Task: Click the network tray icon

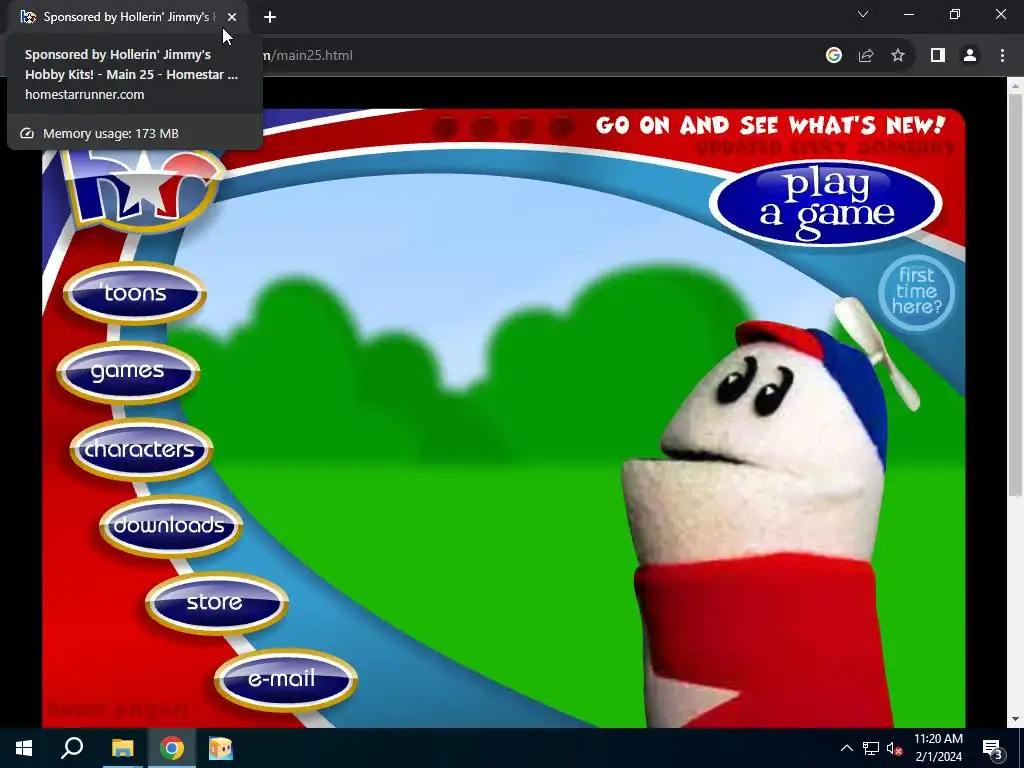Action: click(871, 748)
